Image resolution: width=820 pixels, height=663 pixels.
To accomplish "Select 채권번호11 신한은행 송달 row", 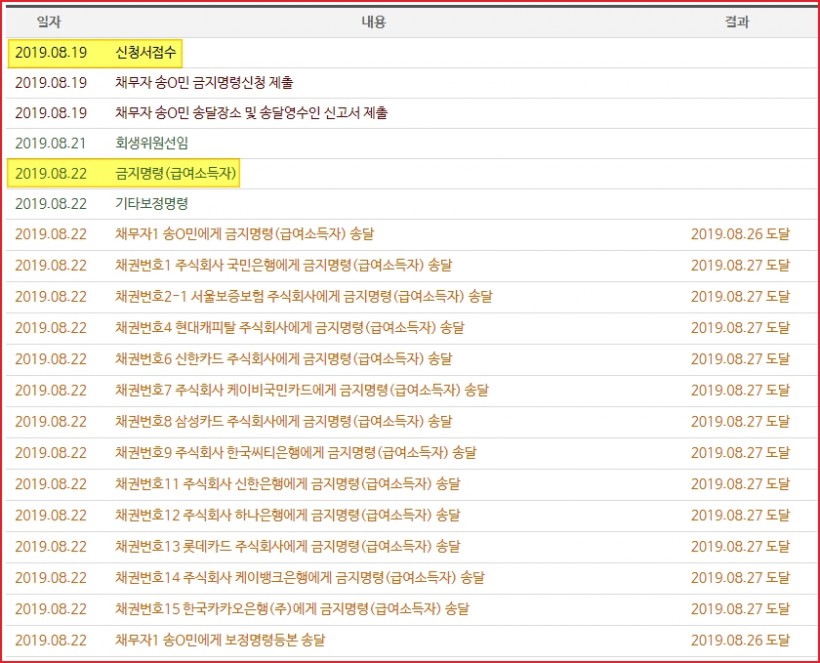I will pos(412,484).
